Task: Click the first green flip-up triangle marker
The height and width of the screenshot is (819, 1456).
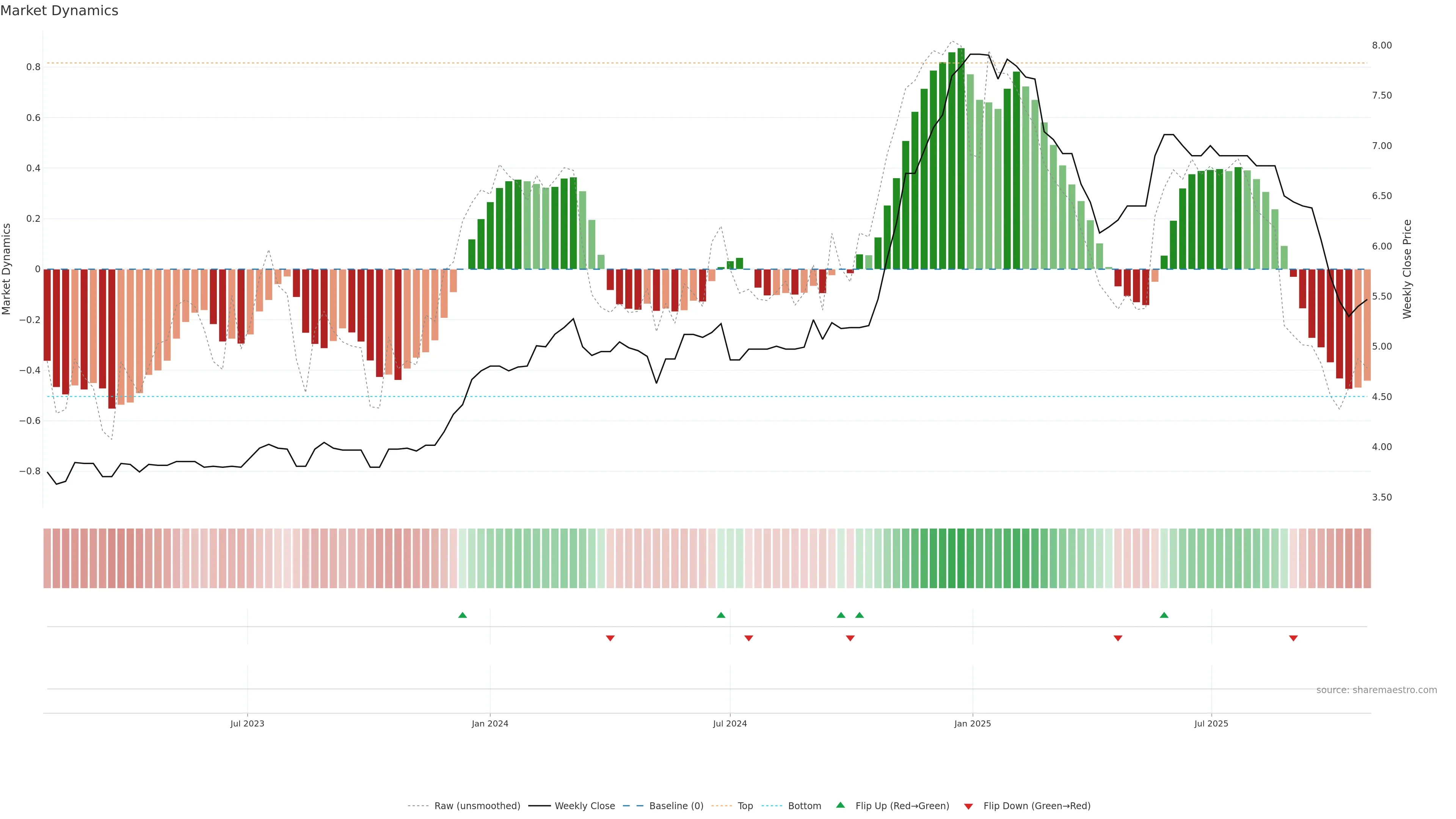Action: tap(462, 615)
